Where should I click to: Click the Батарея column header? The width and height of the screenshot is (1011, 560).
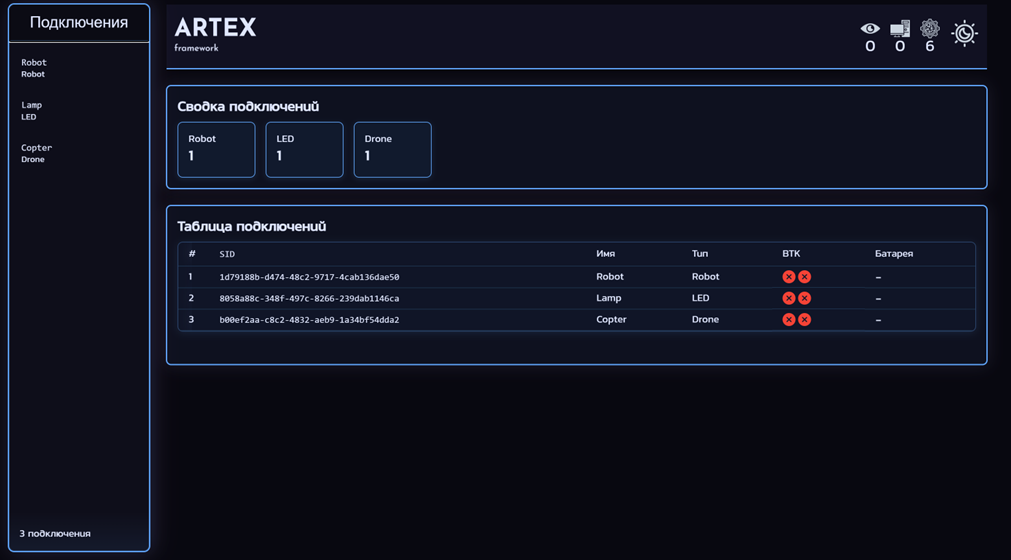893,254
